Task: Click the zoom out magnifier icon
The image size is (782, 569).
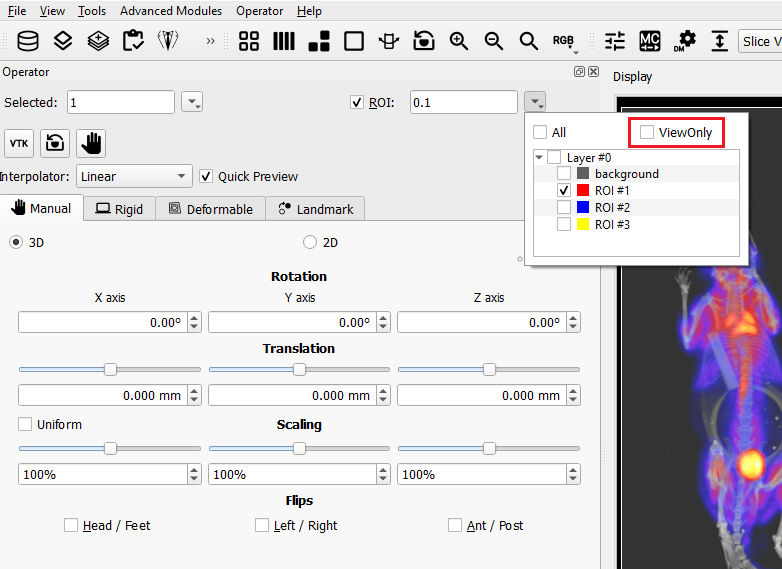Action: tap(494, 41)
